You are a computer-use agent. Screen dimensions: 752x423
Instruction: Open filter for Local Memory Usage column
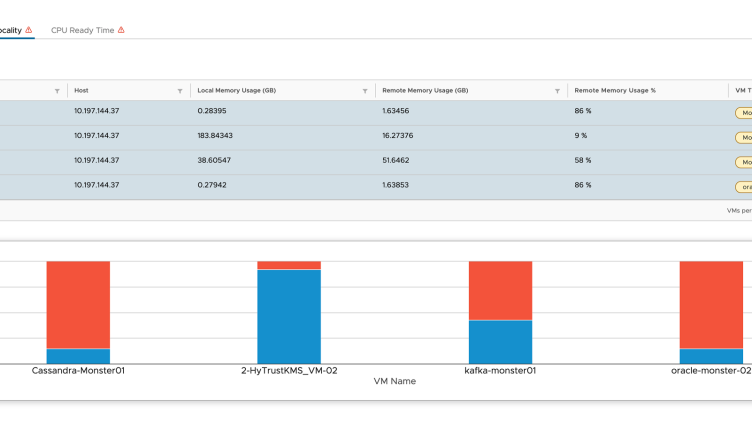pyautogui.click(x=365, y=91)
